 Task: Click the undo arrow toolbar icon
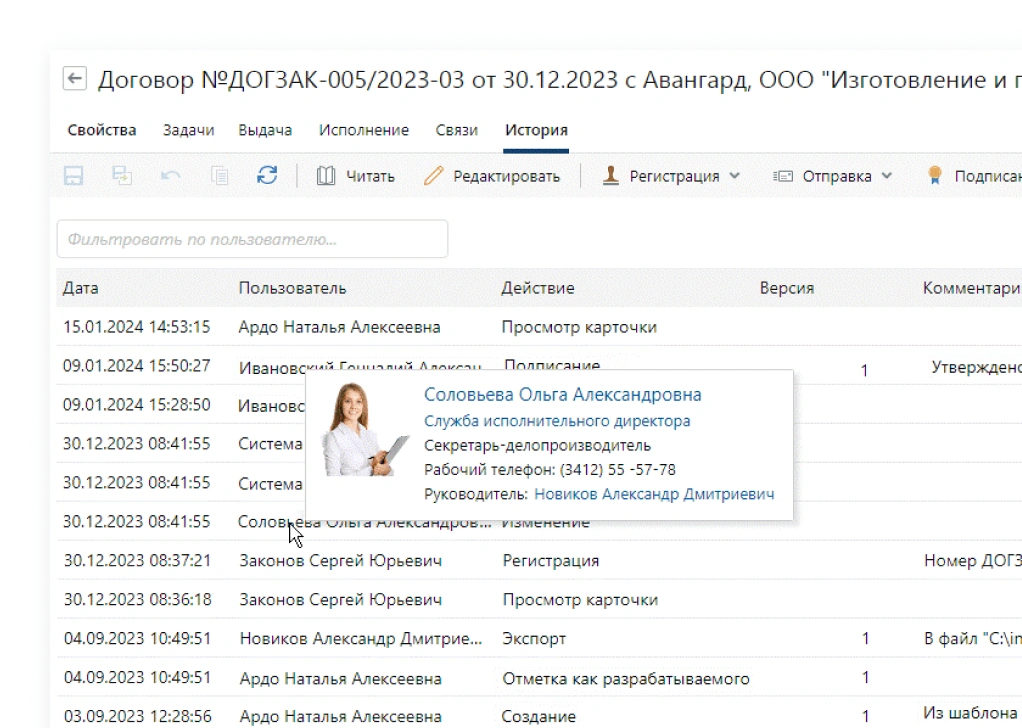coord(171,176)
